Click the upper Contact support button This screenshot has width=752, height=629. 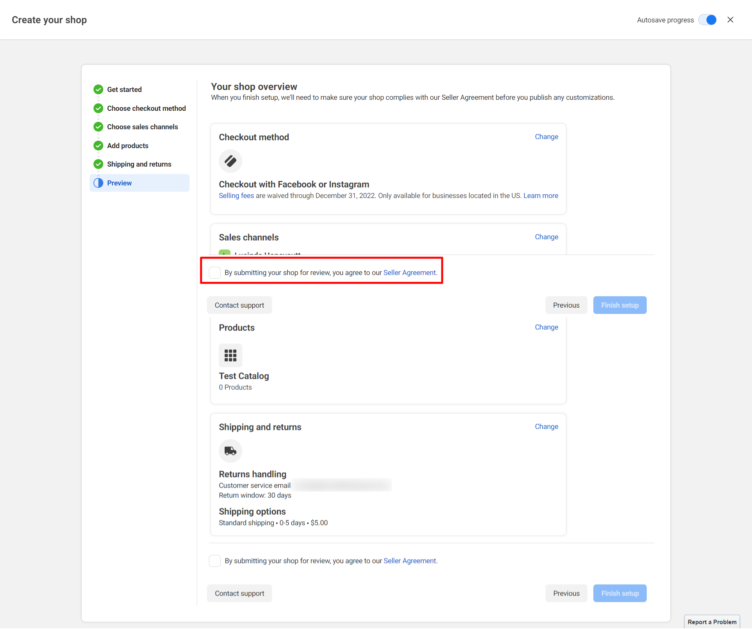[239, 305]
